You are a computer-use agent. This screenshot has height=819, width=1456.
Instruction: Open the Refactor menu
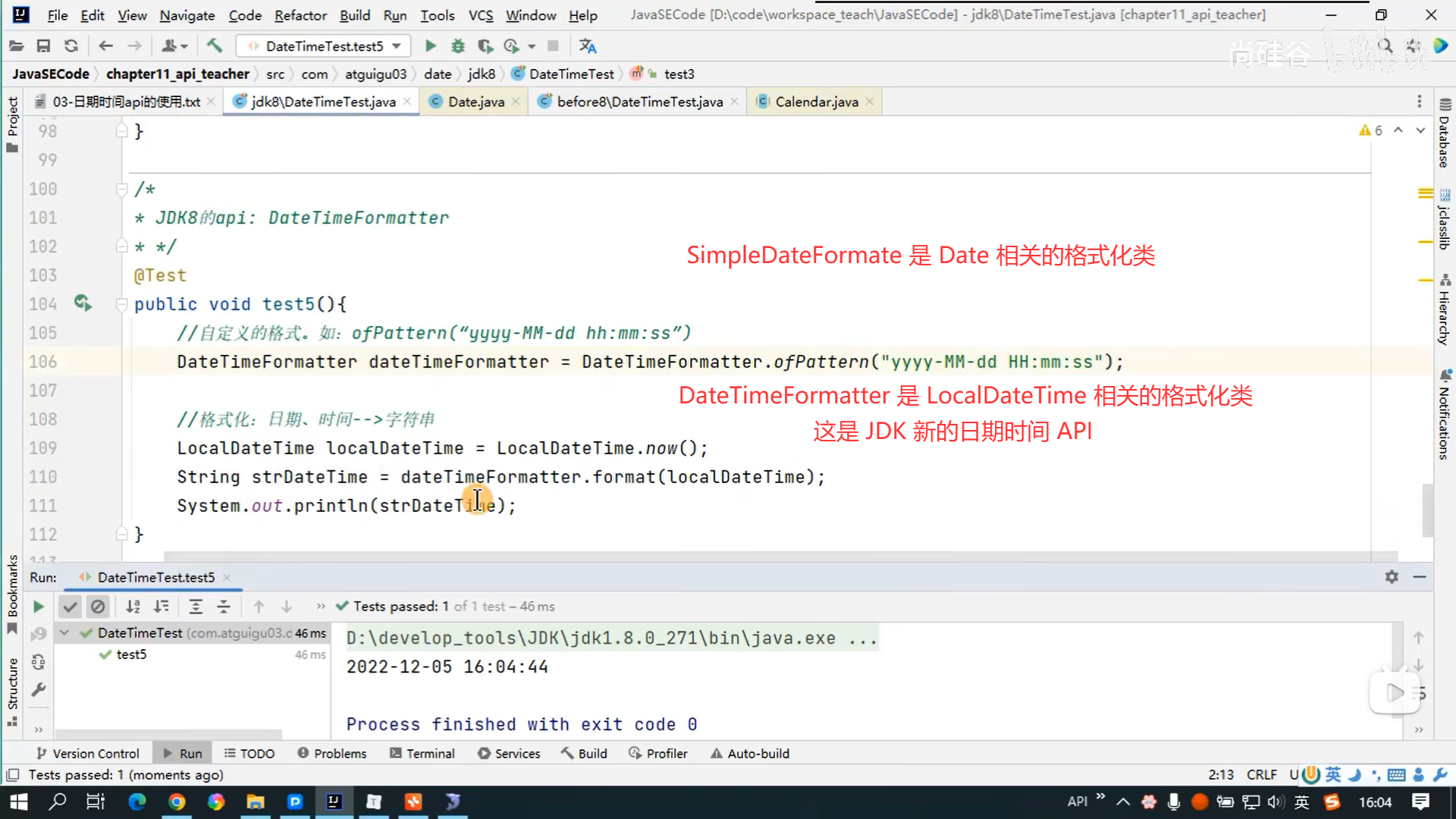(300, 15)
